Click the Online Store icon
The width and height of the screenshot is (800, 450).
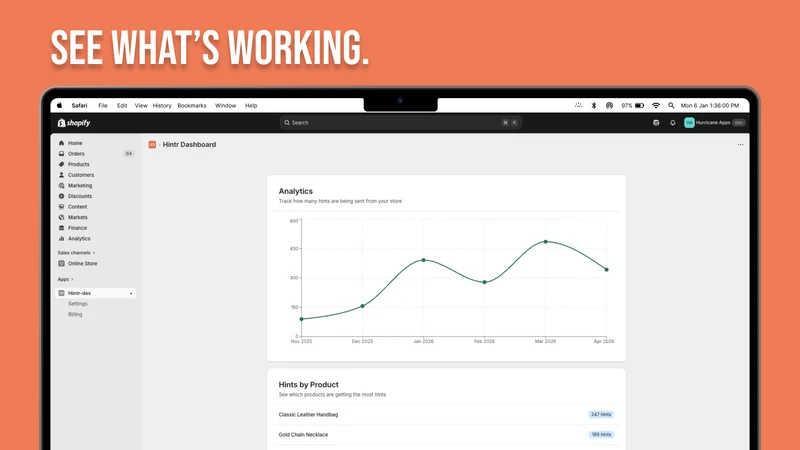point(62,264)
